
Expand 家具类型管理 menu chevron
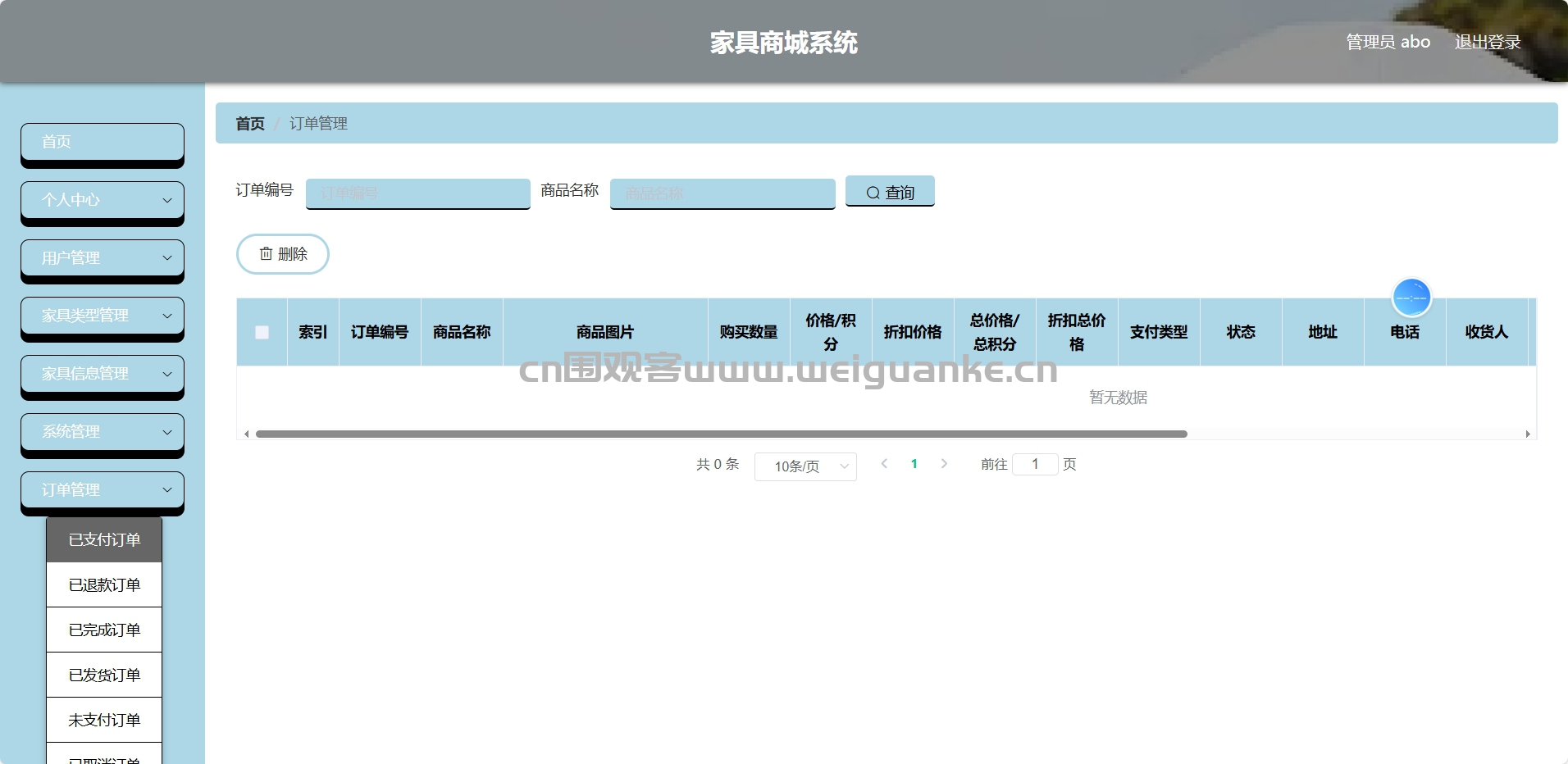pyautogui.click(x=167, y=316)
